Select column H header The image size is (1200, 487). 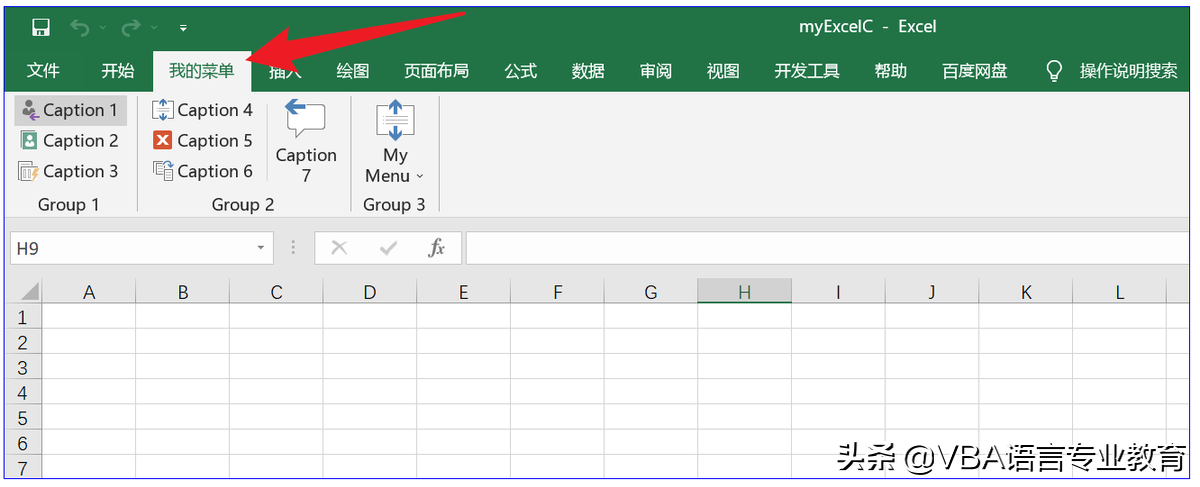(745, 292)
